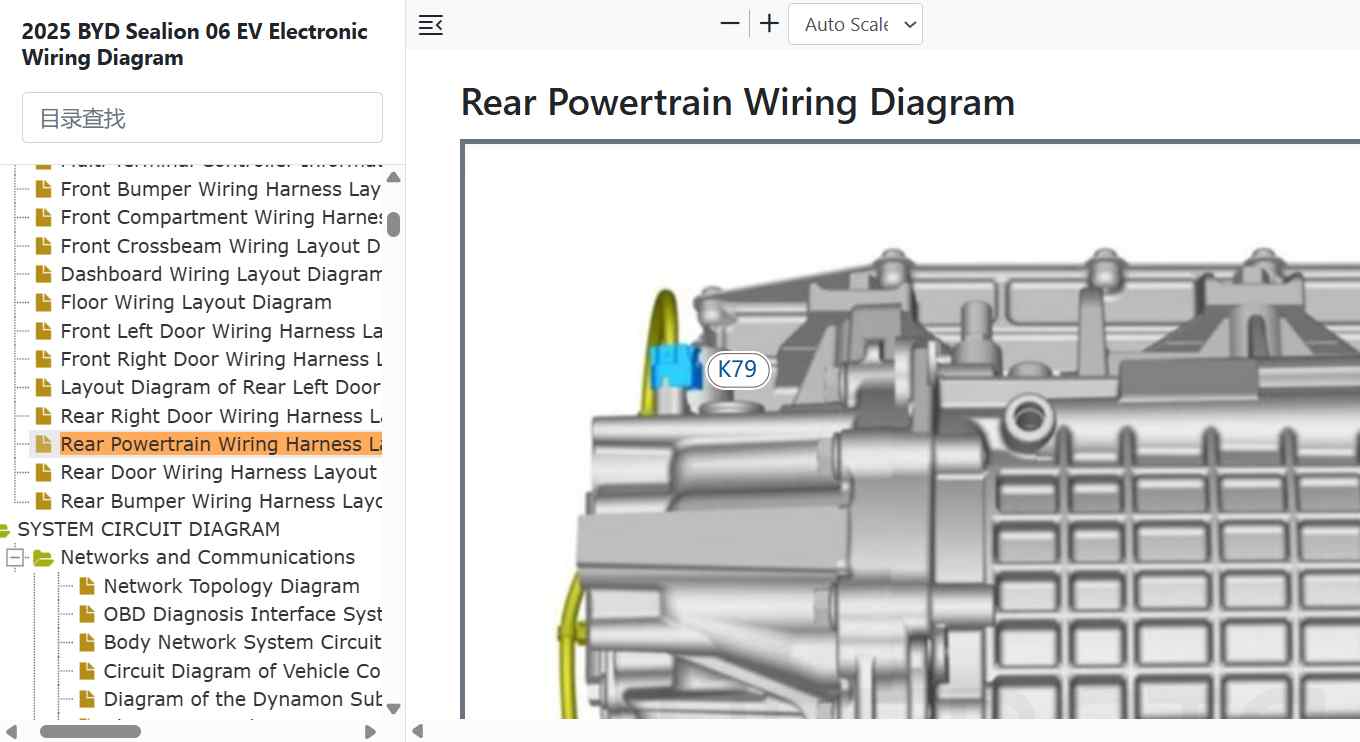
Task: Click the Floor Wiring Layout document icon
Action: click(43, 302)
